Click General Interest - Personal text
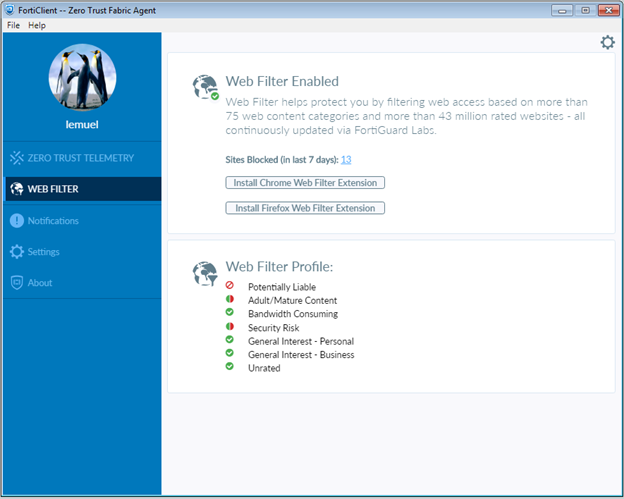This screenshot has width=624, height=499. click(301, 341)
